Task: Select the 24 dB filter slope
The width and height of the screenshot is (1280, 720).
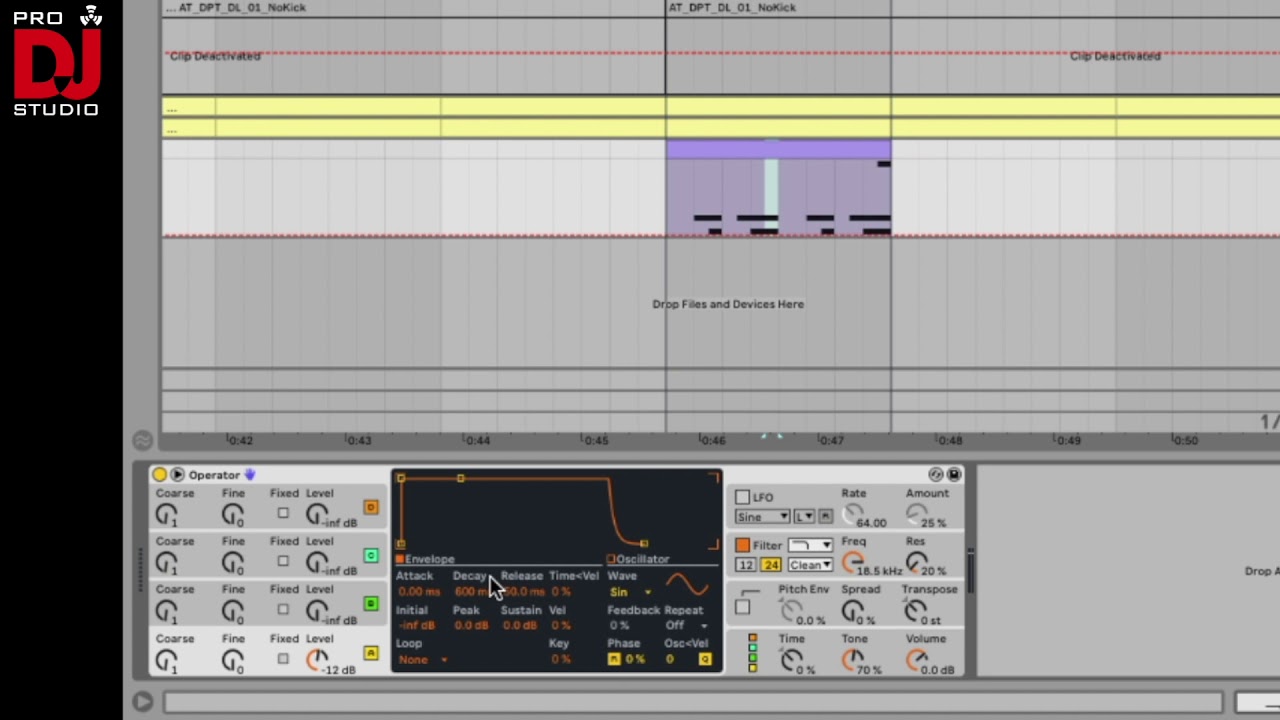Action: click(770, 565)
